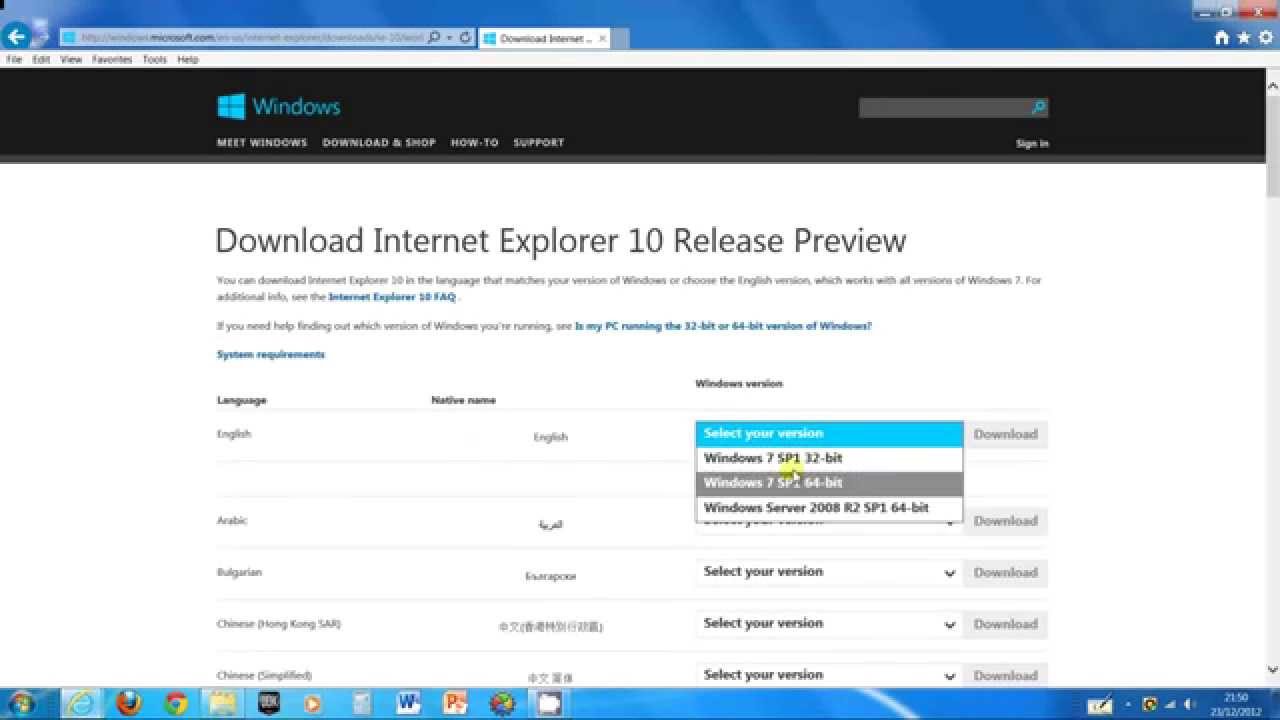Open the Windows Start button

20,703
